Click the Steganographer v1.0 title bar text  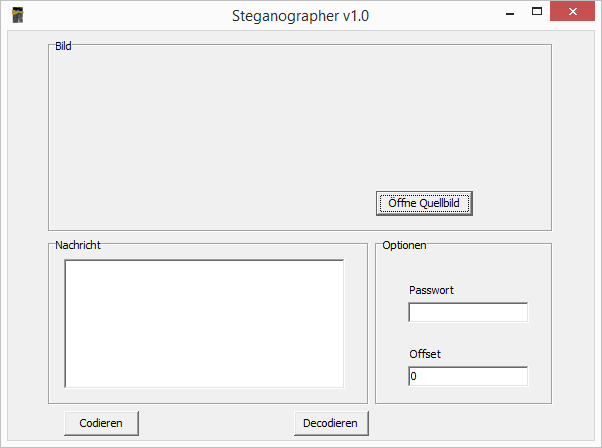(x=300, y=16)
